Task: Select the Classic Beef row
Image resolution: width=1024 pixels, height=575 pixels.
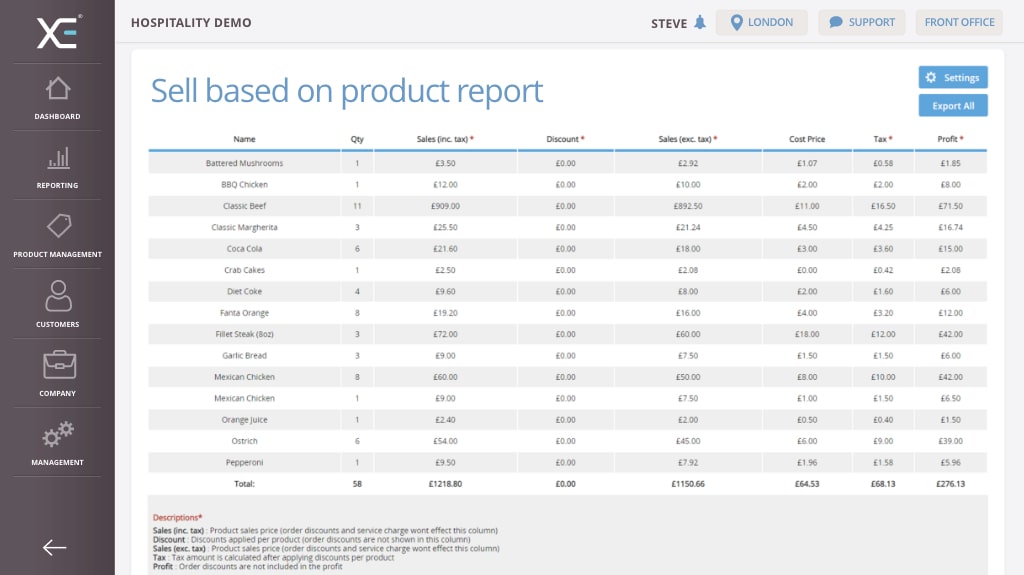Action: 244,206
